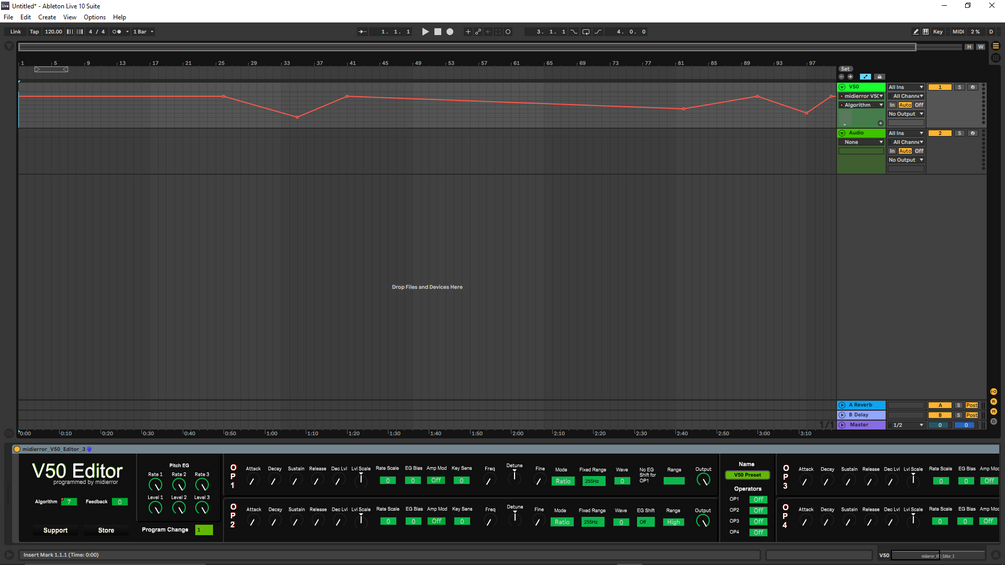The width and height of the screenshot is (1005, 565).
Task: Solo the Audio track
Action: (959, 133)
